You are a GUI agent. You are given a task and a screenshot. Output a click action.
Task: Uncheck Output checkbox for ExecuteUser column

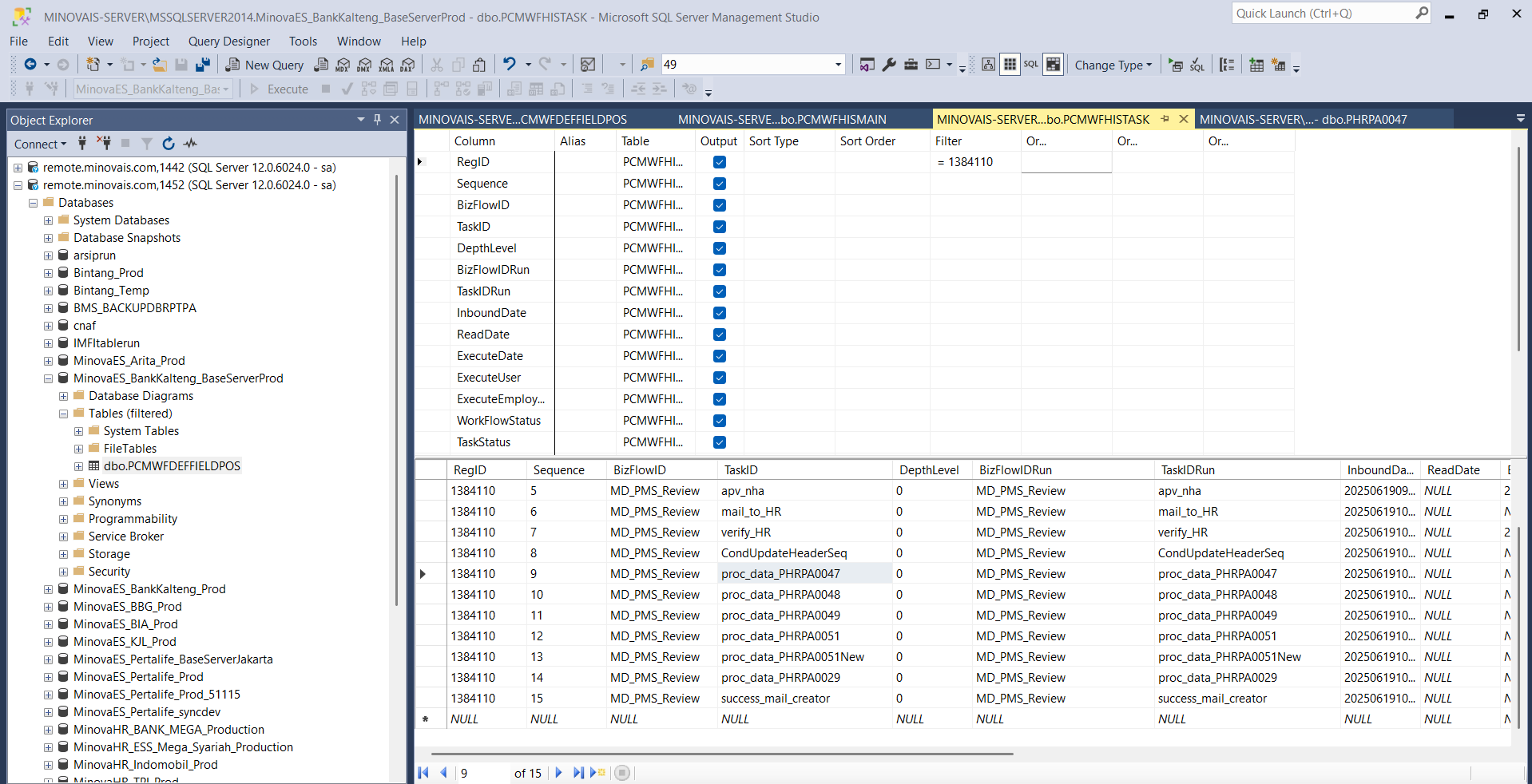point(720,378)
